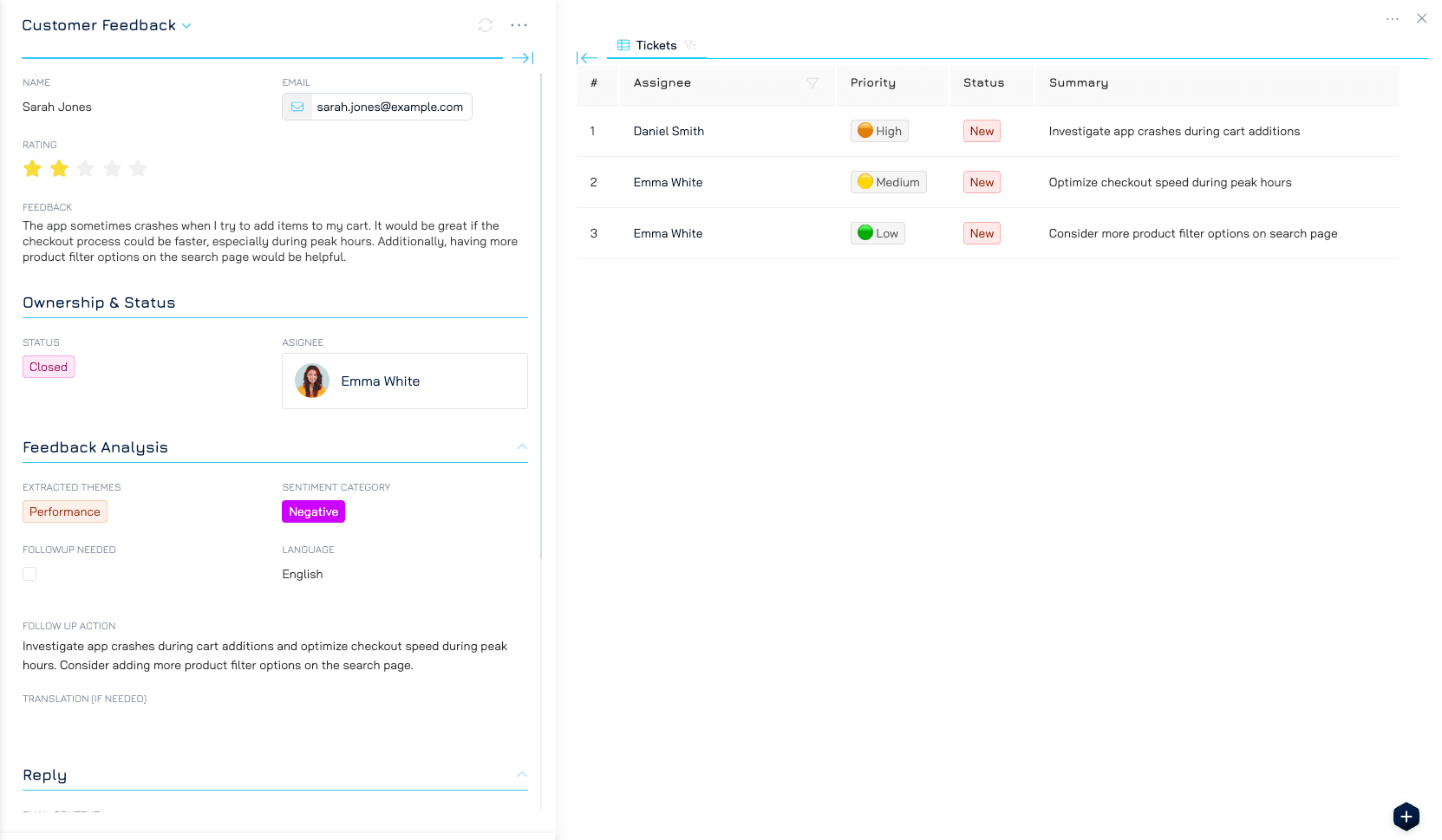Open the three-dot menu beside the refresh icon
Screen dimensions: 1442x840
(x=519, y=26)
